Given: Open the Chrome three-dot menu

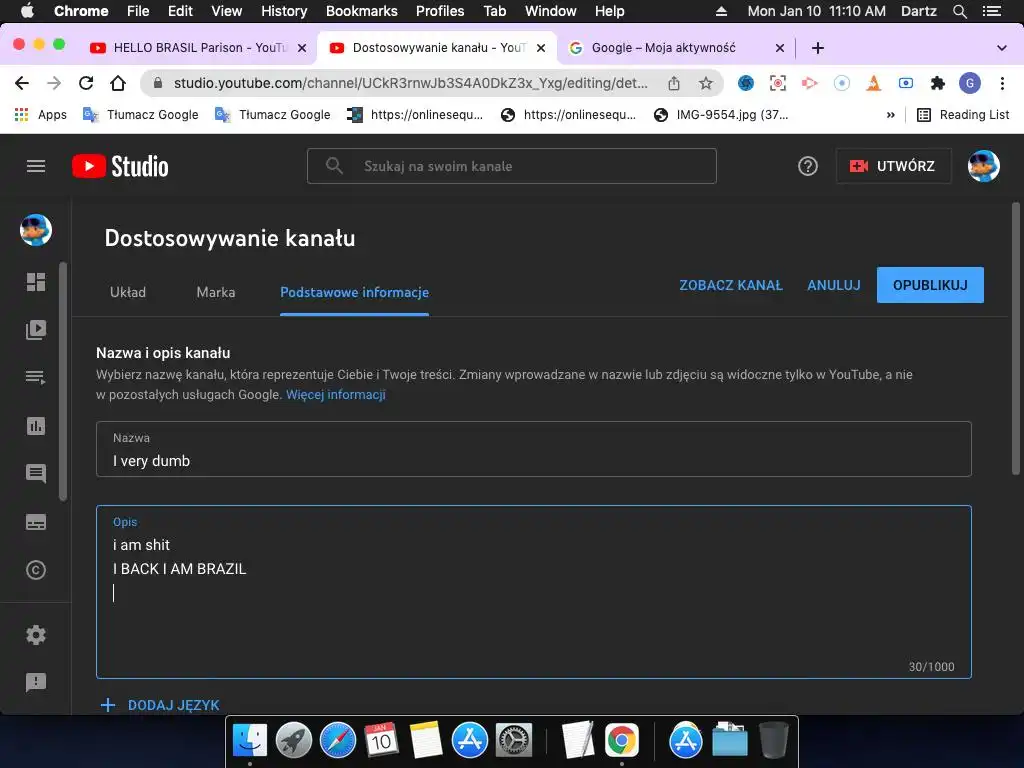Looking at the screenshot, I should (1002, 83).
